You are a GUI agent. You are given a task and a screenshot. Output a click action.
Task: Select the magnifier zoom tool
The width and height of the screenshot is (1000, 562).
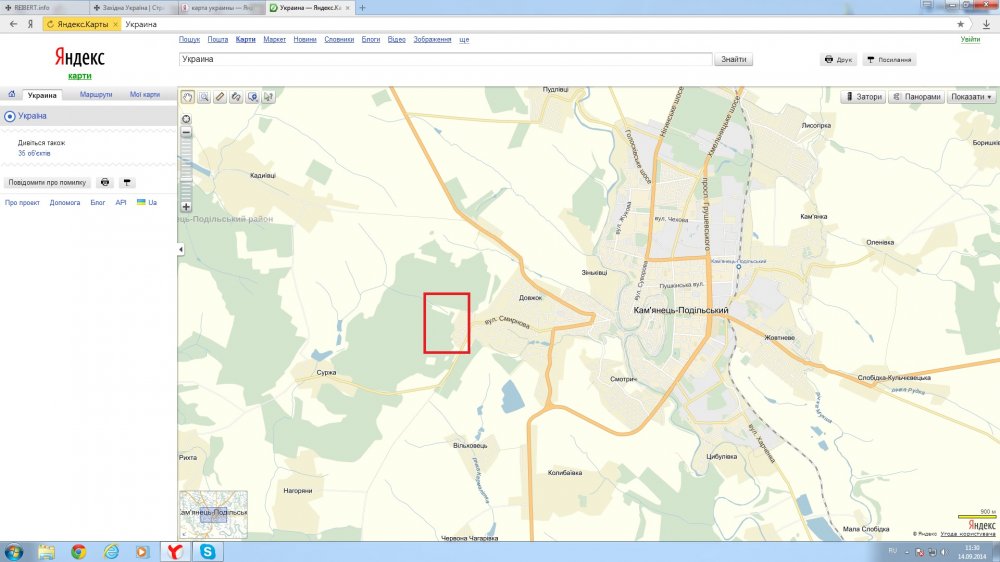point(203,97)
